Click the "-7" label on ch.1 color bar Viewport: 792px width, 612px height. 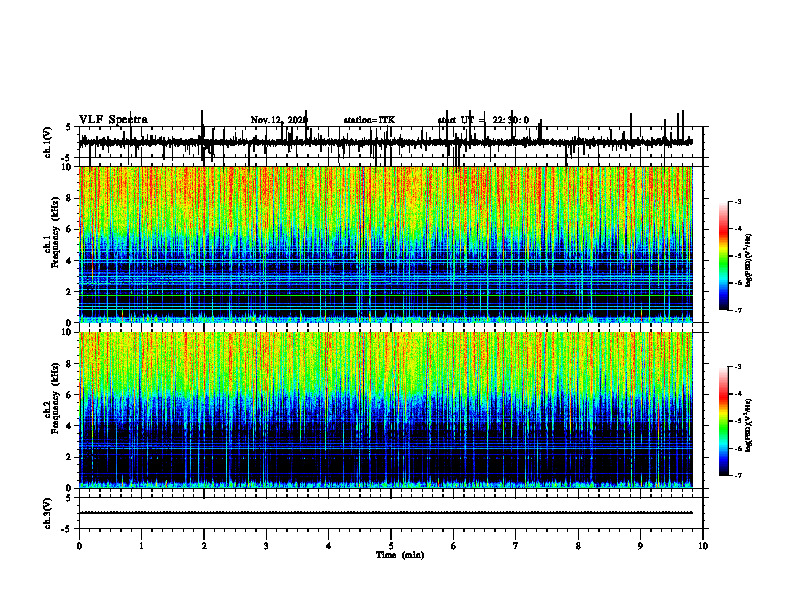738,310
